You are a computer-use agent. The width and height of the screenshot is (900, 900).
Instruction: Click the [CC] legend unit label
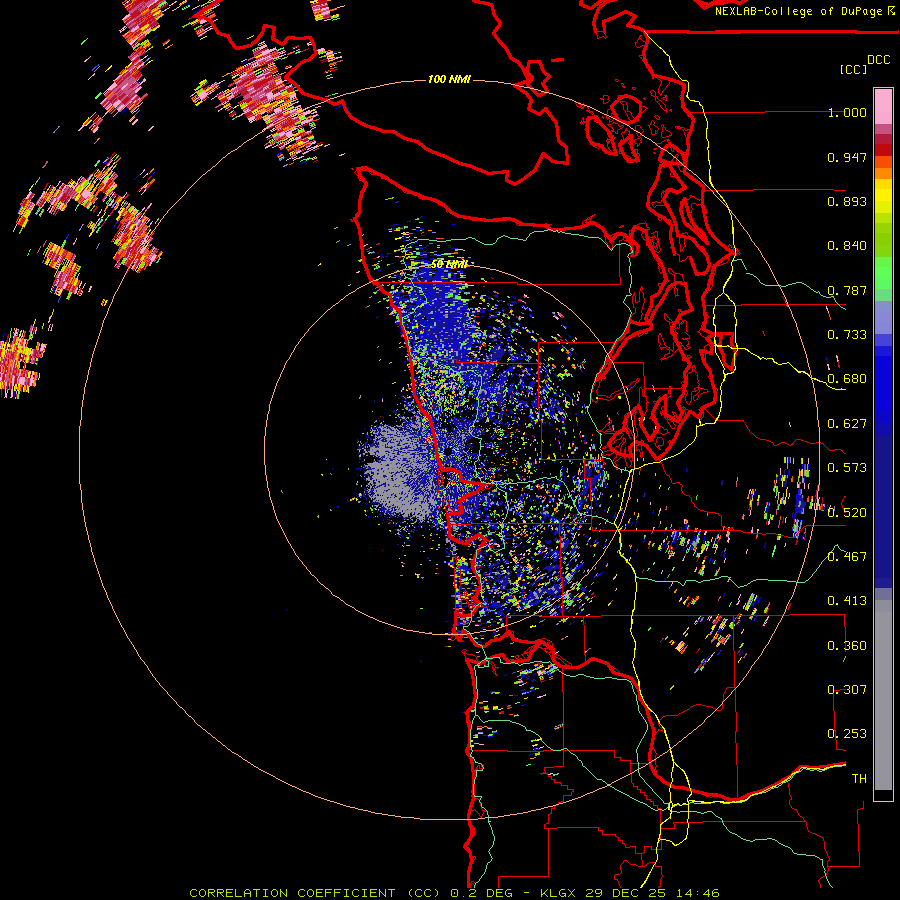pyautogui.click(x=854, y=69)
